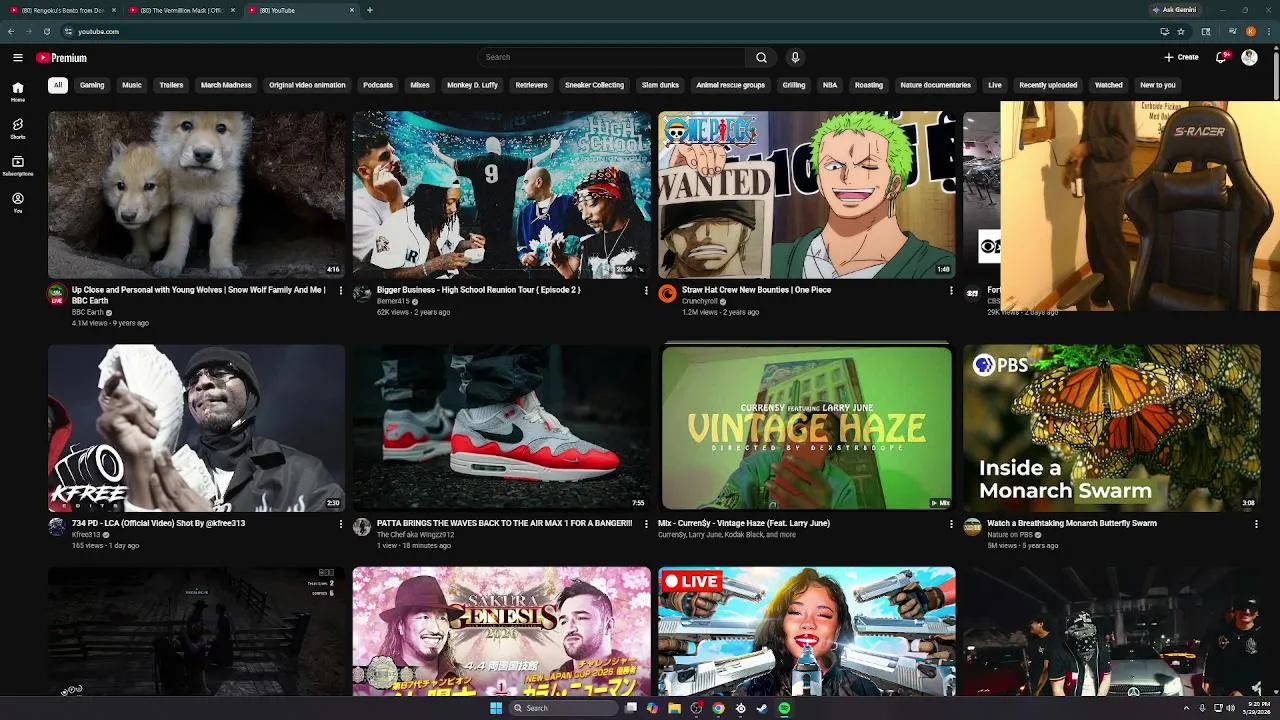
Task: Open more options for 734 PD video
Action: pos(341,524)
